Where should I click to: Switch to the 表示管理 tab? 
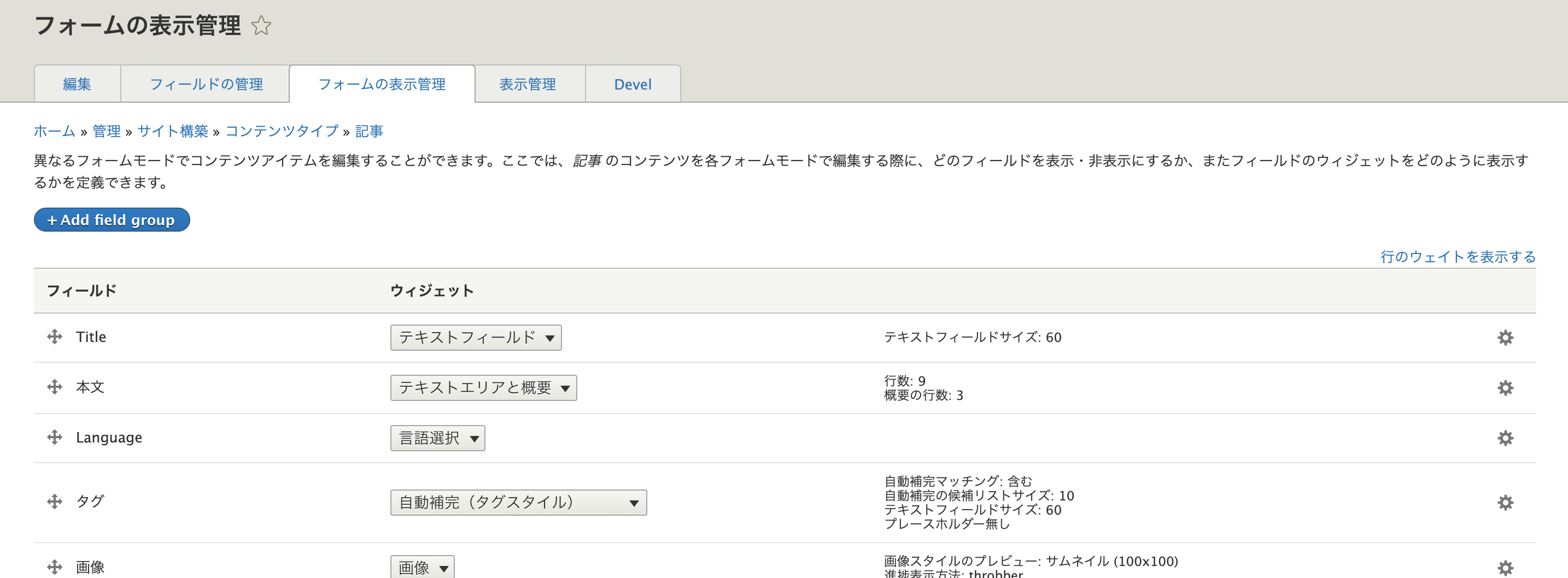click(528, 84)
